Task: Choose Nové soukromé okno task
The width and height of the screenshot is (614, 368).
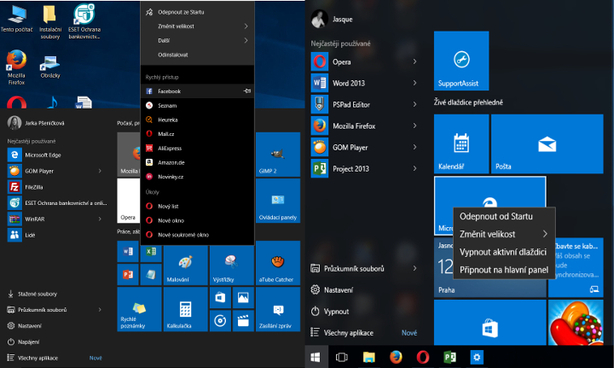Action: 197,235
